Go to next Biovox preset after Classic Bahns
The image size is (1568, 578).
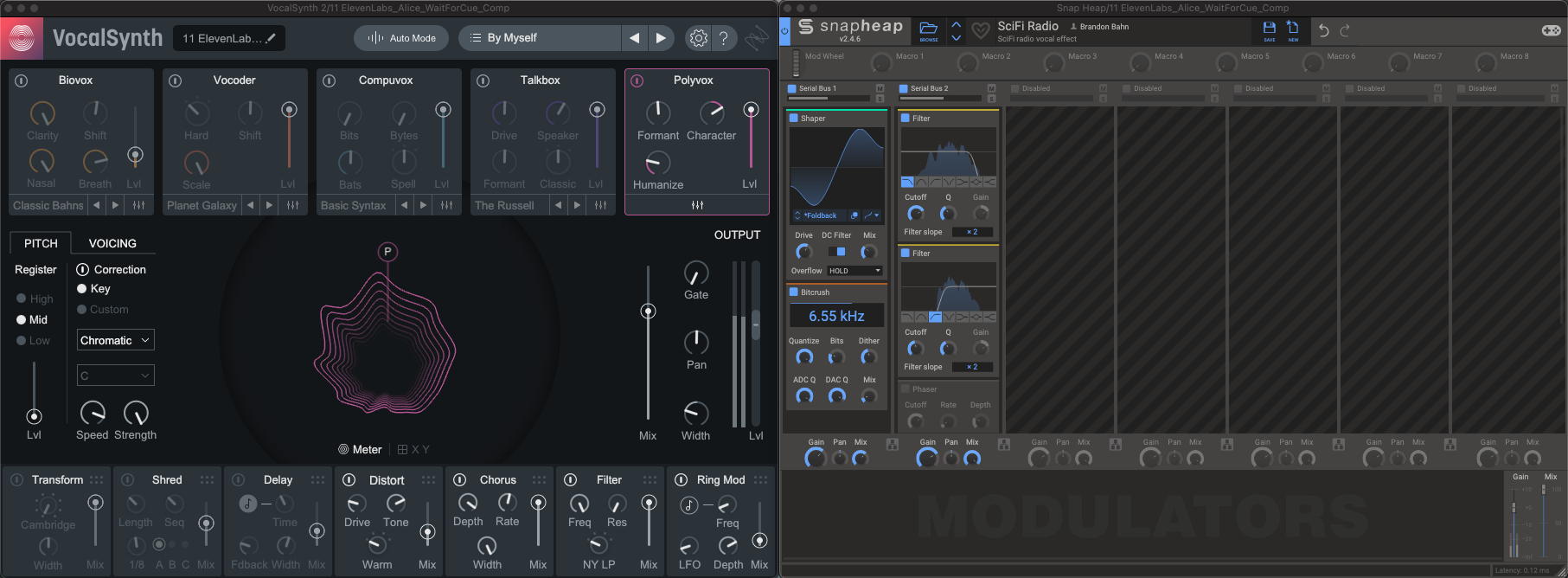[116, 205]
